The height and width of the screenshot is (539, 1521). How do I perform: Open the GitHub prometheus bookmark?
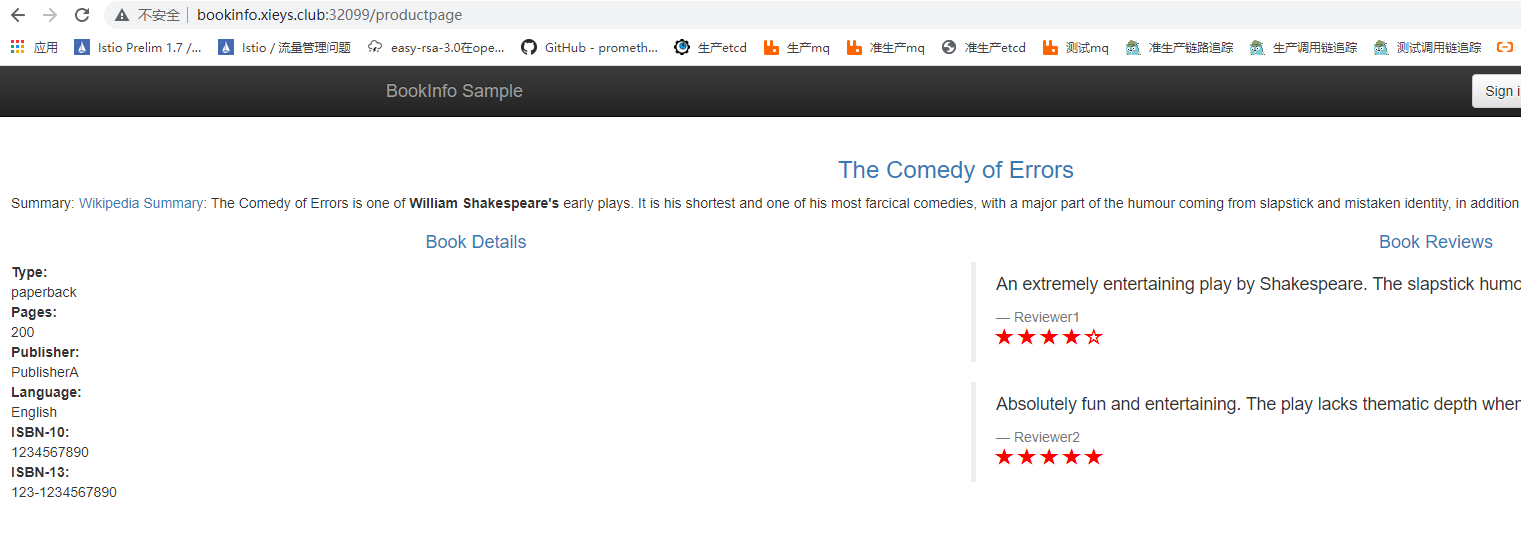pos(589,47)
